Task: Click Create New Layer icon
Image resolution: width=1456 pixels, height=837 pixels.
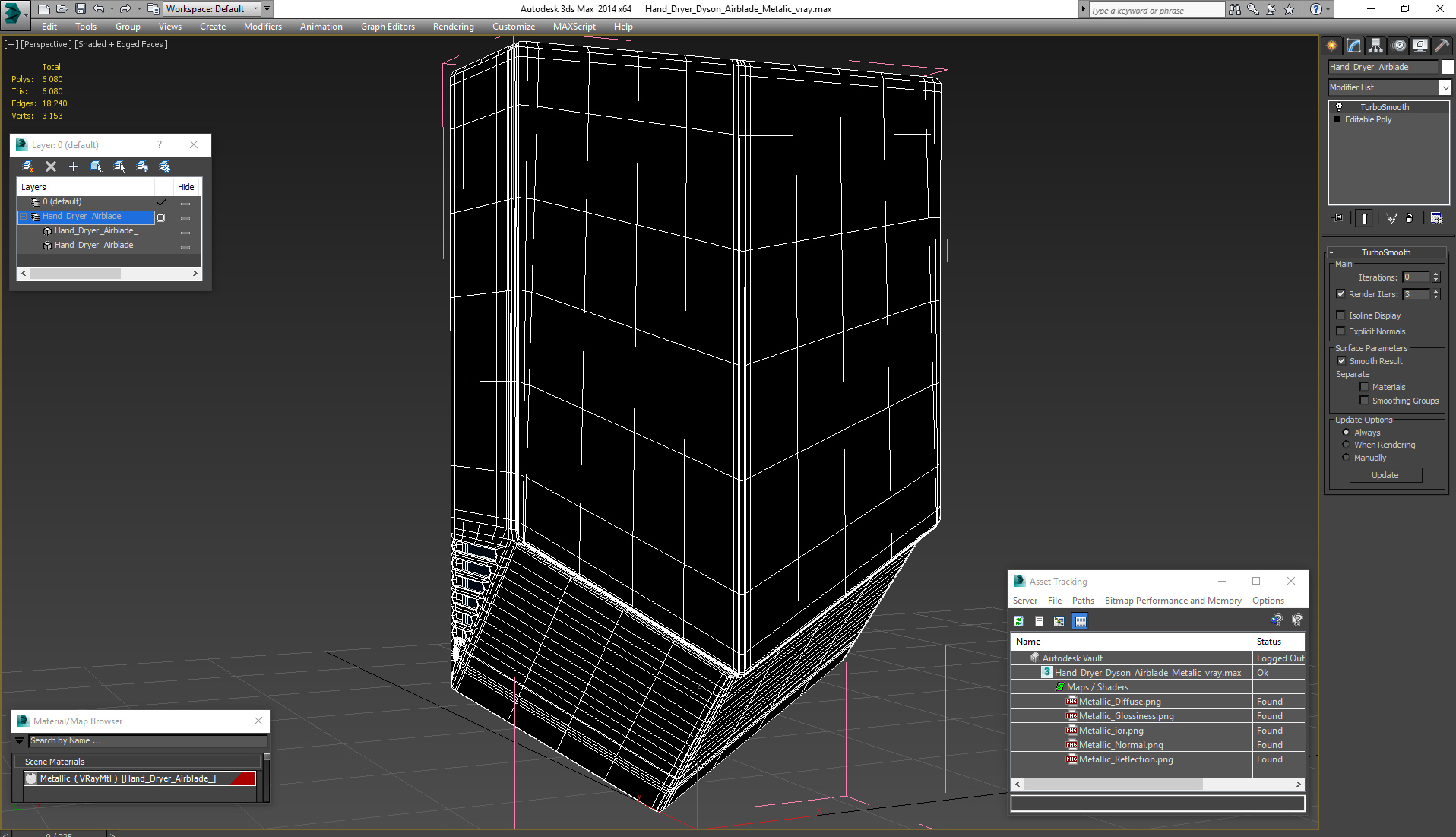Action: click(x=28, y=166)
